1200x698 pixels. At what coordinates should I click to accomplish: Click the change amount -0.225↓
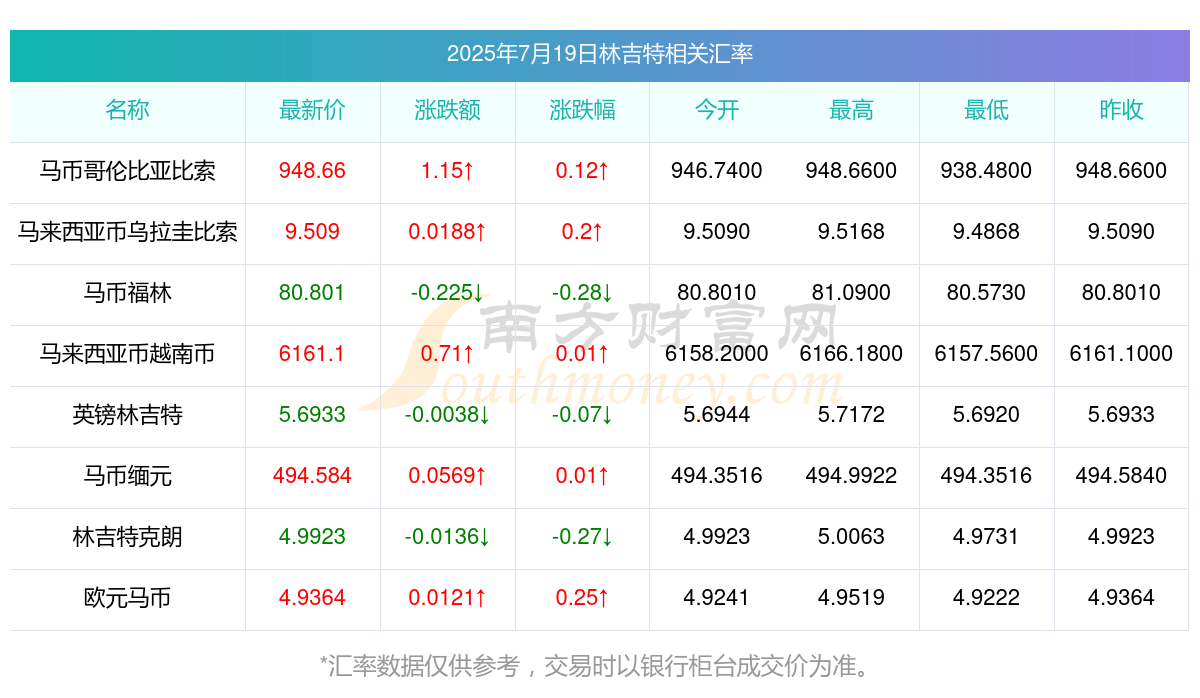tap(447, 293)
